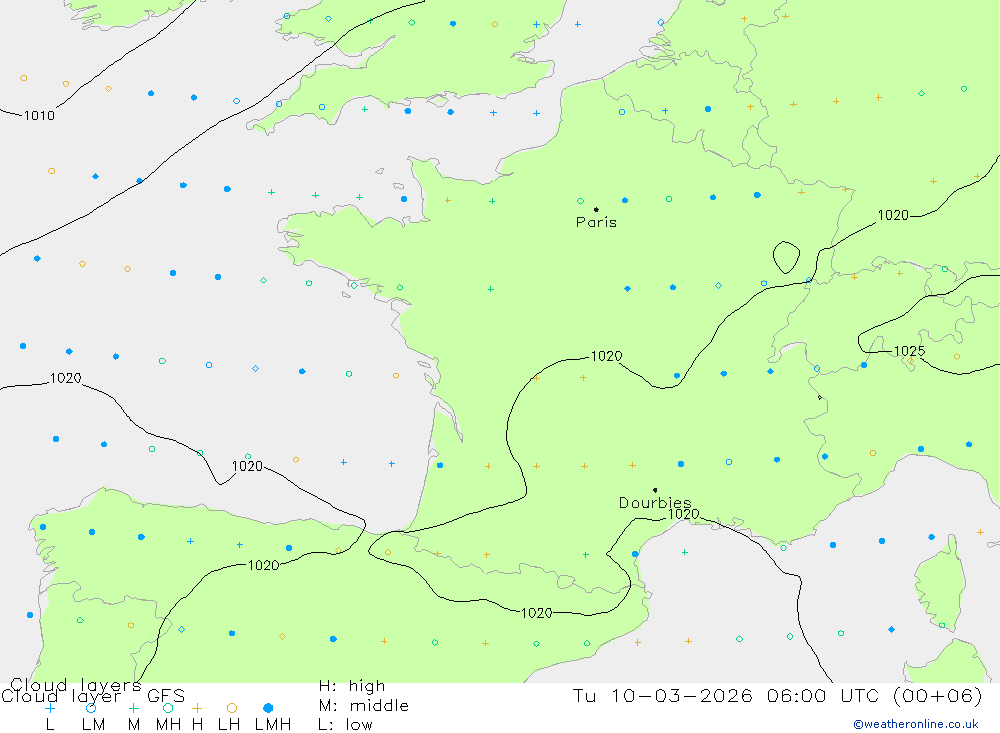Click the Dourbies city marker dot
This screenshot has width=1000, height=733.
(x=655, y=490)
